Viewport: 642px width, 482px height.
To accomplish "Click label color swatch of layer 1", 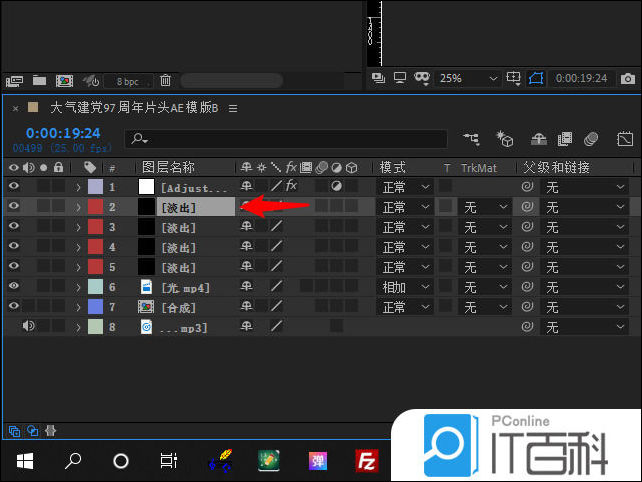I will coord(95,187).
